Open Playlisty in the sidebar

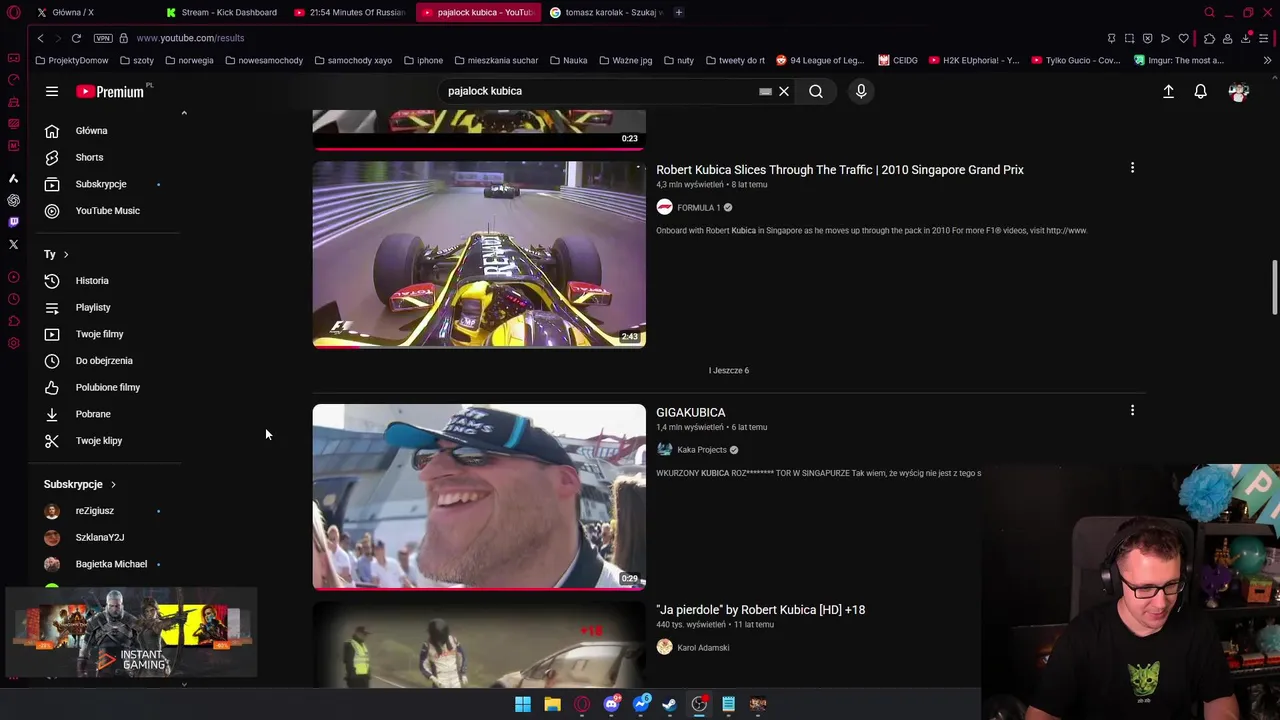pyautogui.click(x=106, y=307)
